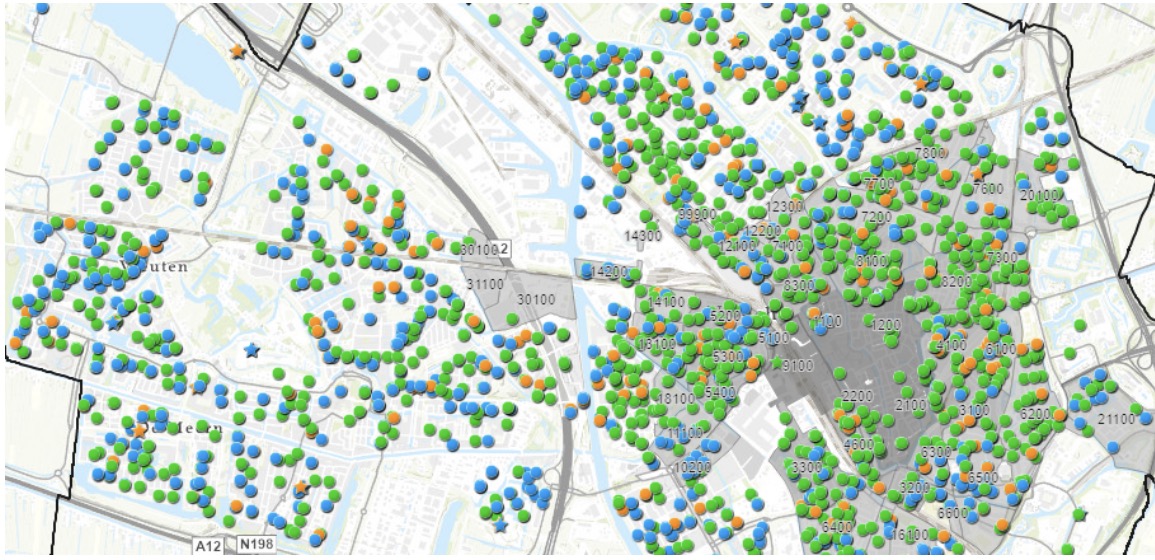The image size is (1155, 560).
Task: Click district label 6100
Action: click(1000, 349)
